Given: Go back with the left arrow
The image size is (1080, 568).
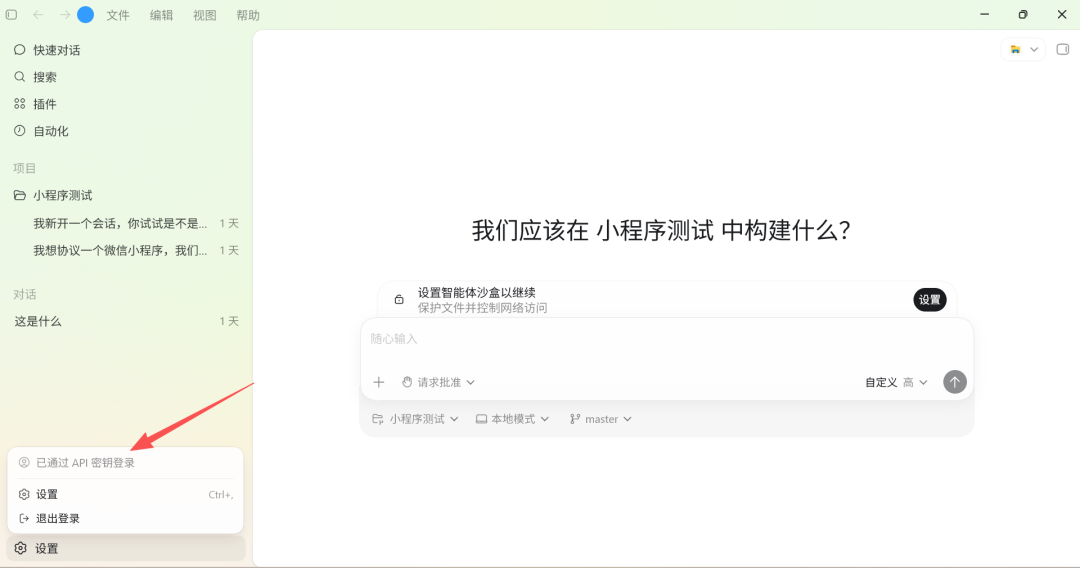Looking at the screenshot, I should (x=38, y=14).
